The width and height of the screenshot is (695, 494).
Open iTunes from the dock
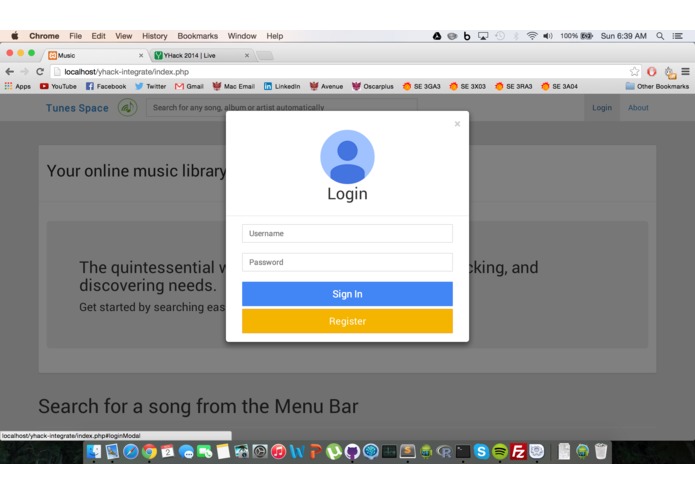278,451
